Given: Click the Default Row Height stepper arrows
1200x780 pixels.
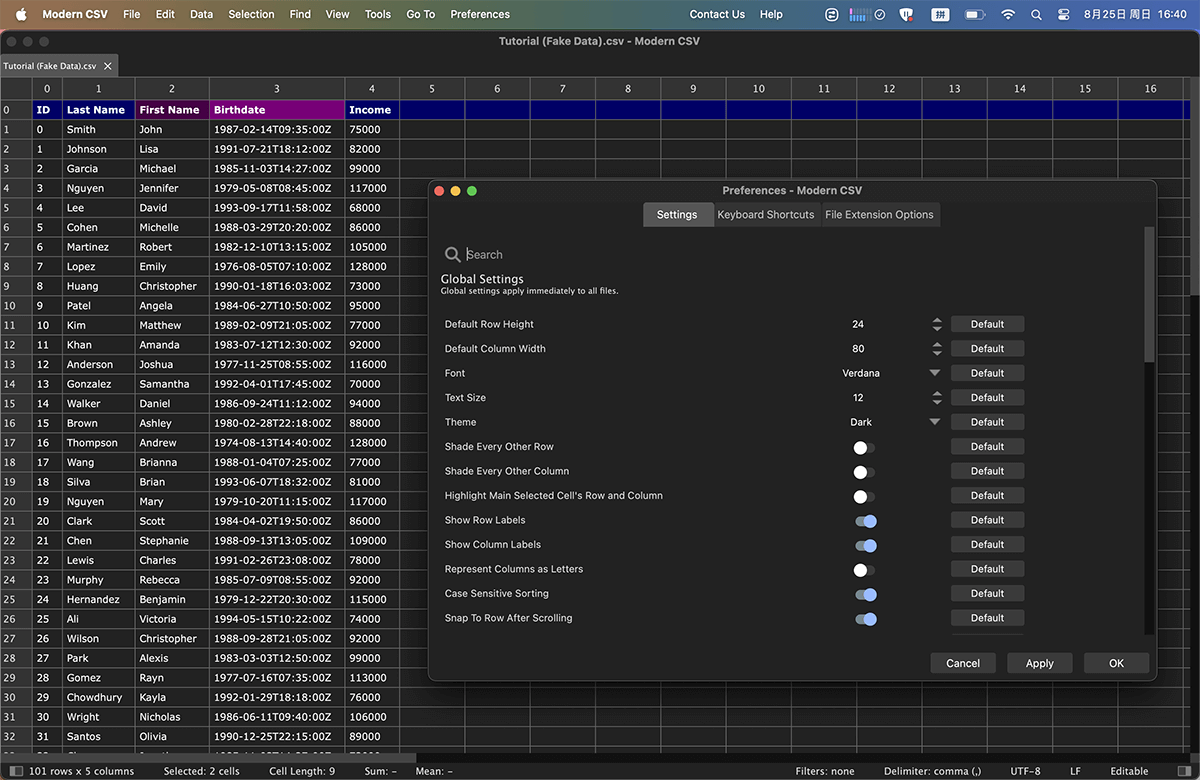Looking at the screenshot, I should (x=937, y=324).
